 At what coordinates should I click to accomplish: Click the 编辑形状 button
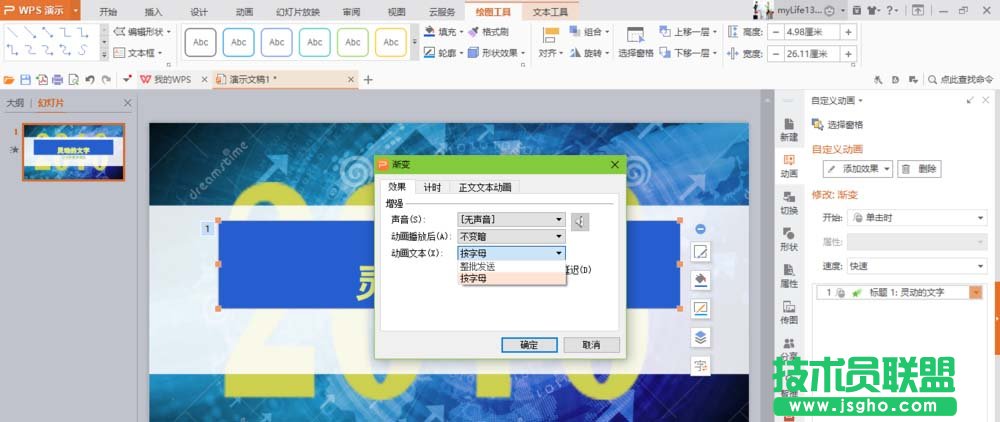click(141, 31)
